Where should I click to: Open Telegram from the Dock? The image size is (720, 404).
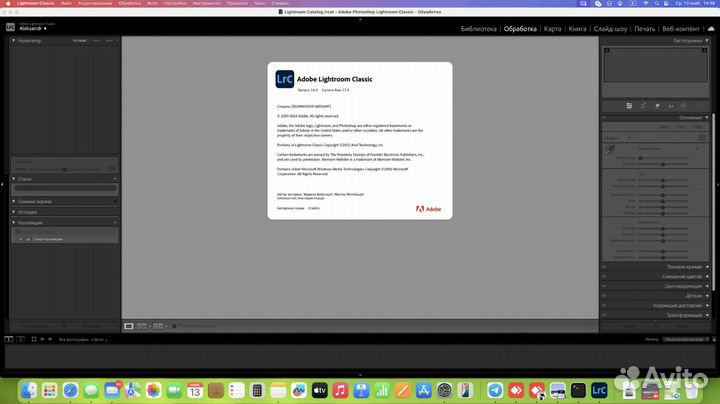coord(495,391)
